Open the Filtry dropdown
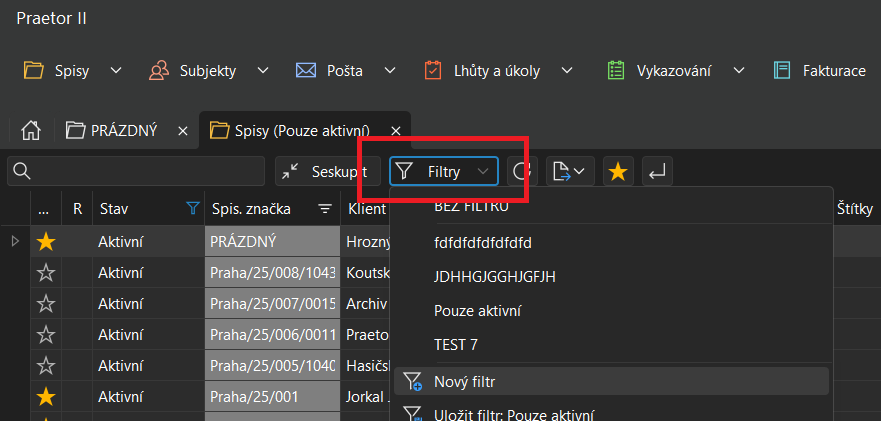881x421 pixels. (x=444, y=172)
